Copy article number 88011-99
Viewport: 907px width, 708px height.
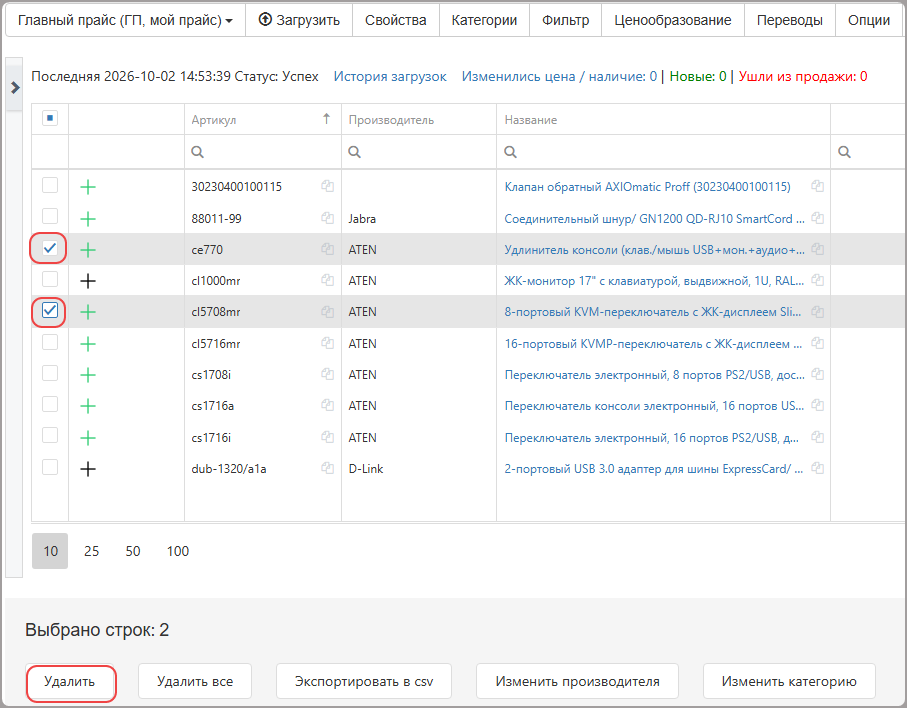point(327,218)
